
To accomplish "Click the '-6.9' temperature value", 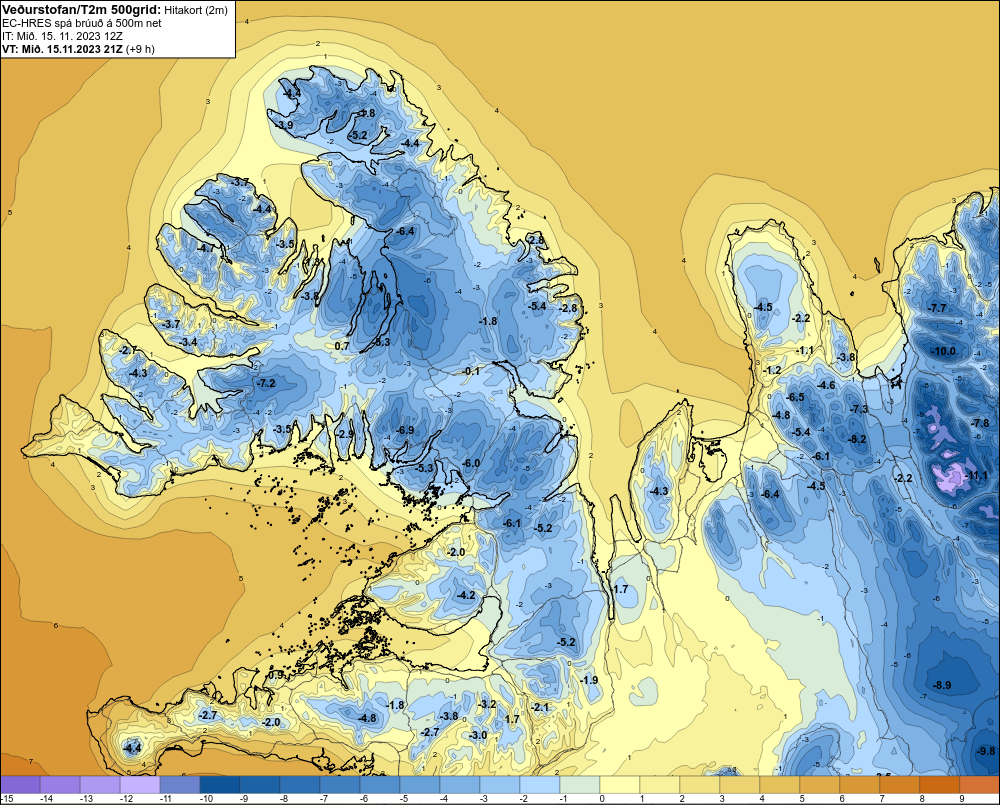I will (405, 430).
